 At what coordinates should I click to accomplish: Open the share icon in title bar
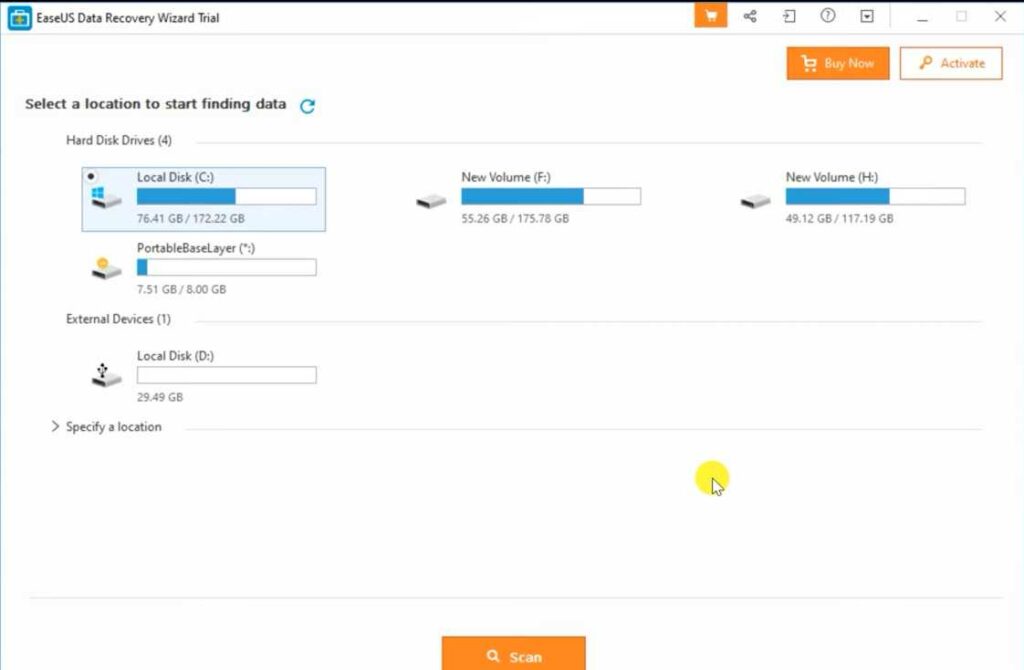click(x=750, y=16)
